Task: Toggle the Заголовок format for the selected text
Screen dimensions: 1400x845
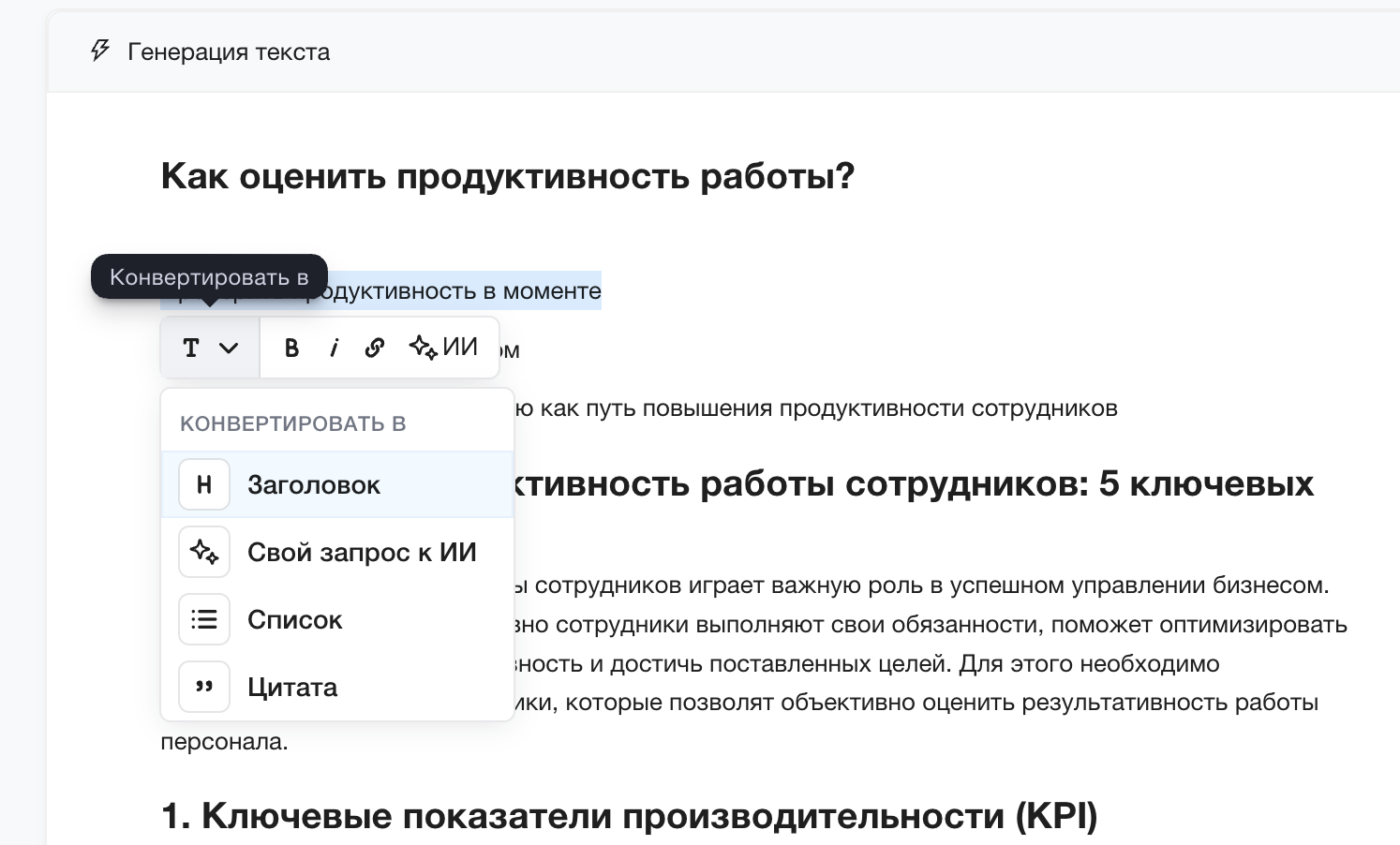Action: pyautogui.click(x=314, y=484)
